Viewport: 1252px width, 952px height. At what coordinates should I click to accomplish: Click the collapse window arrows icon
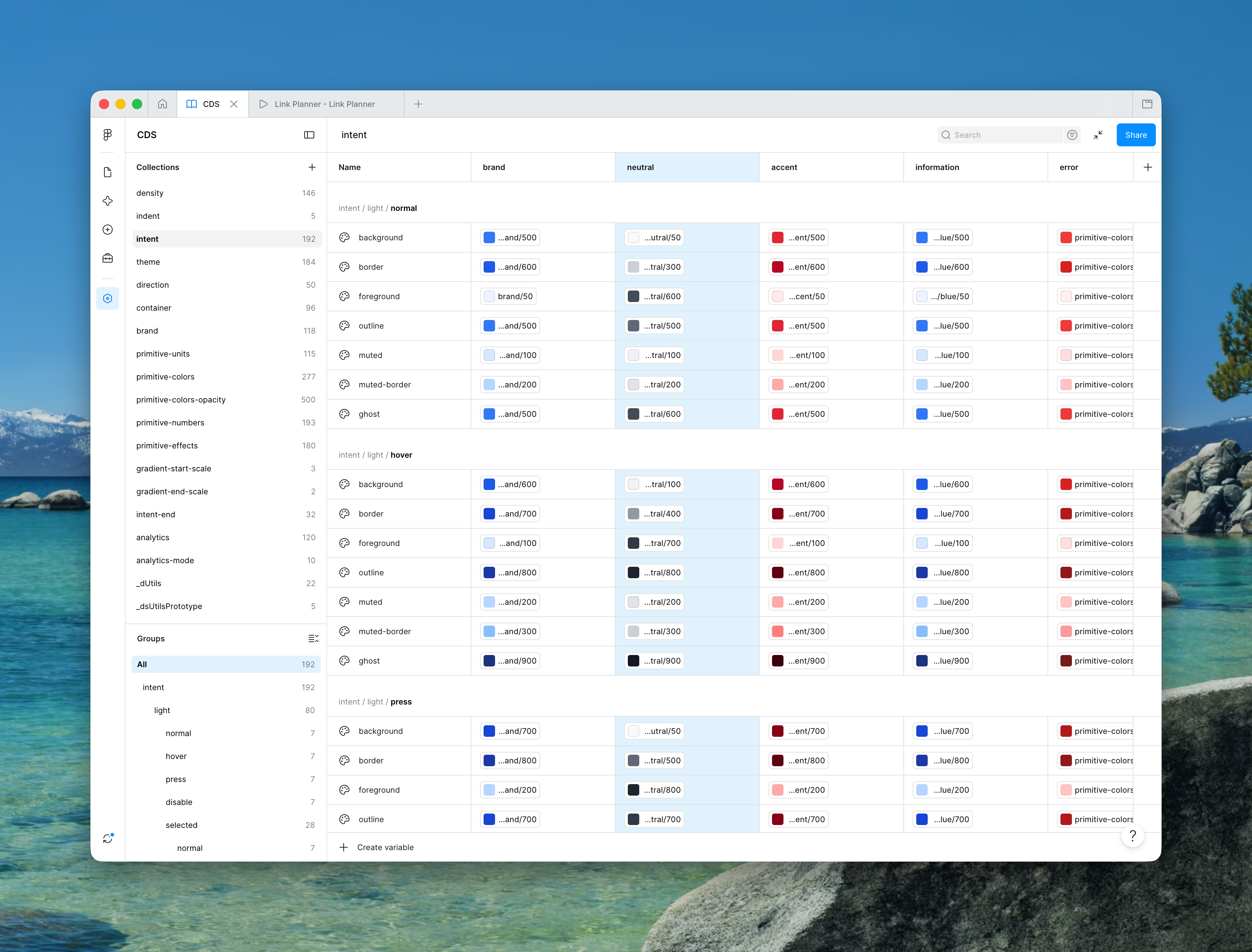coord(1098,135)
